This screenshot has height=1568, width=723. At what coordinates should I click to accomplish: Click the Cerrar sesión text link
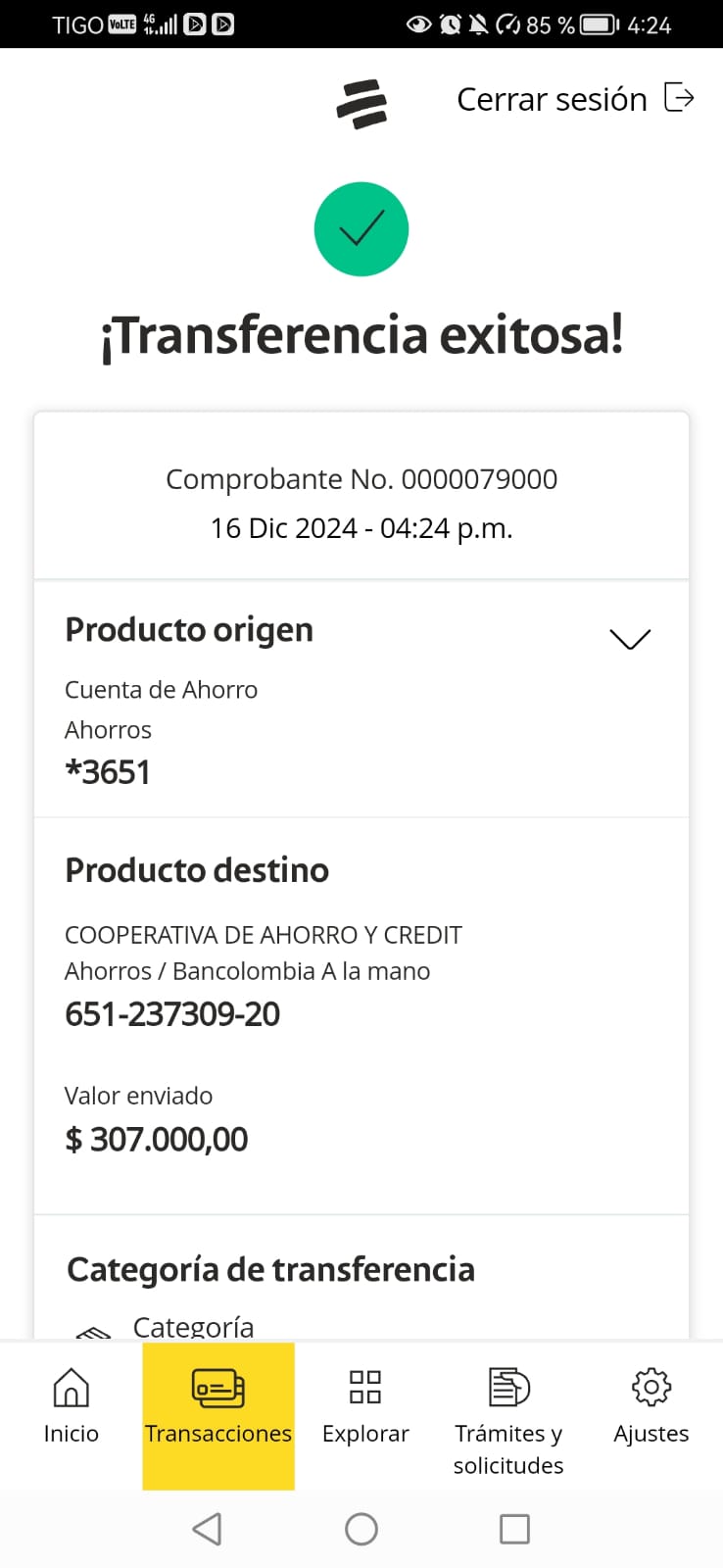pos(552,99)
